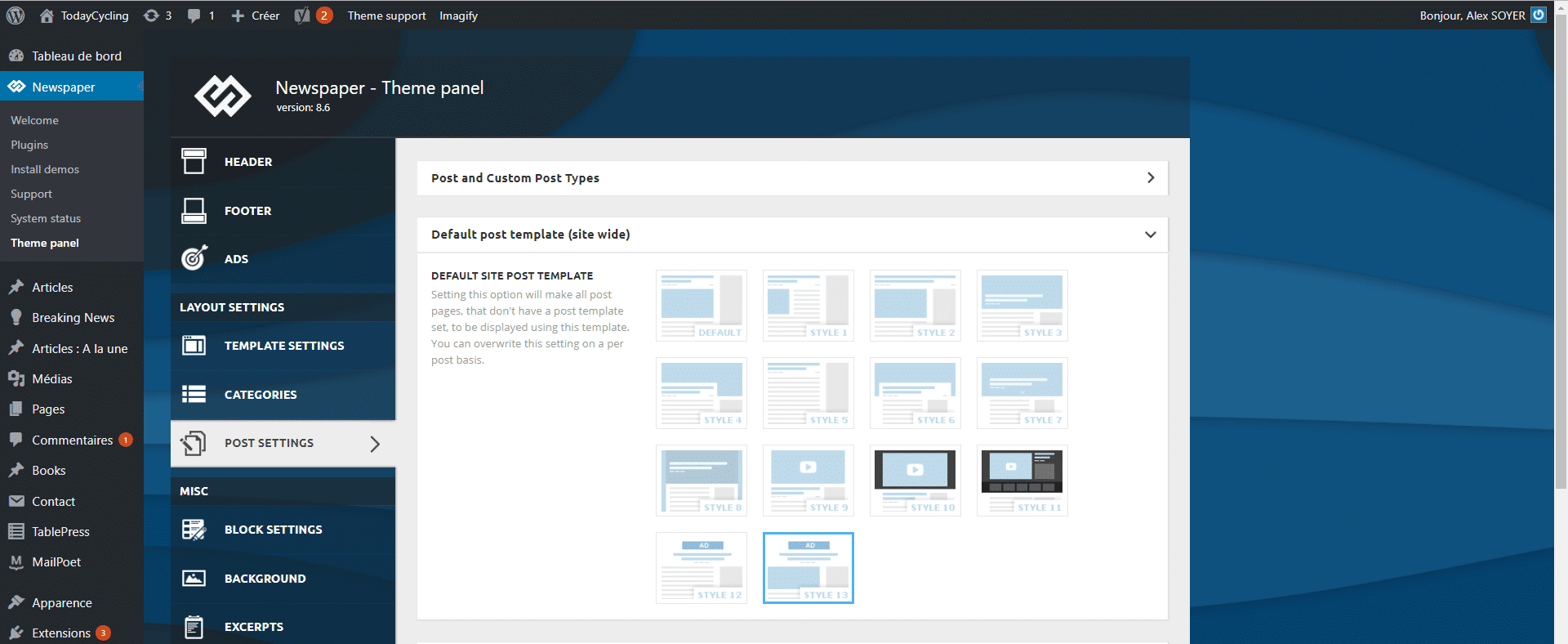Image resolution: width=1568 pixels, height=644 pixels.
Task: Click the Newspaper theme logo in panel header
Action: [x=222, y=96]
